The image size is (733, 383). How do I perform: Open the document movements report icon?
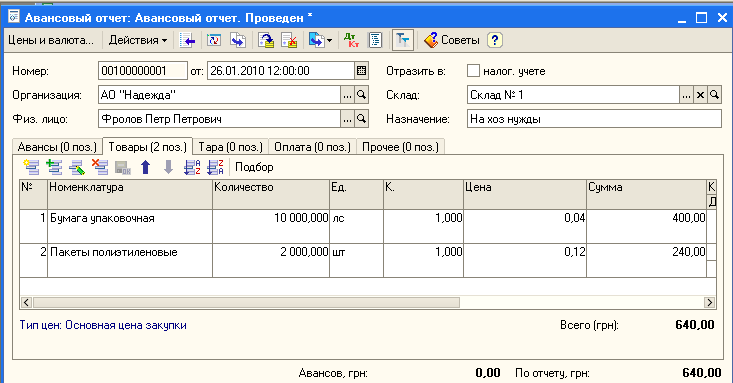click(375, 40)
